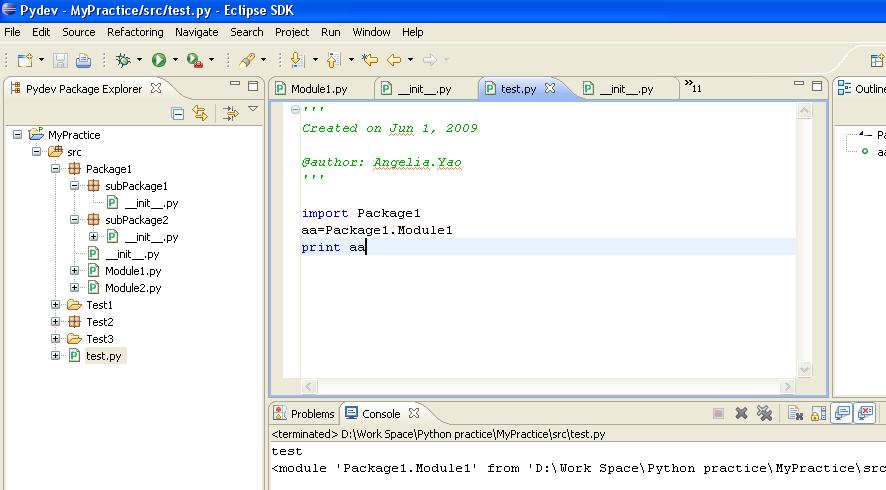Click the New wizard toolbar icon
Image resolution: width=886 pixels, height=490 pixels.
tap(25, 60)
